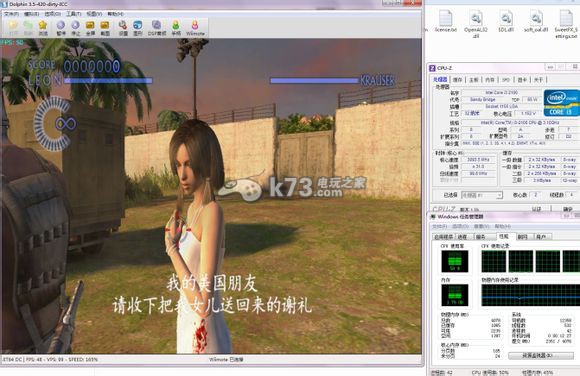Open the Wiimote settings icon
The height and width of the screenshot is (376, 580).
195,27
